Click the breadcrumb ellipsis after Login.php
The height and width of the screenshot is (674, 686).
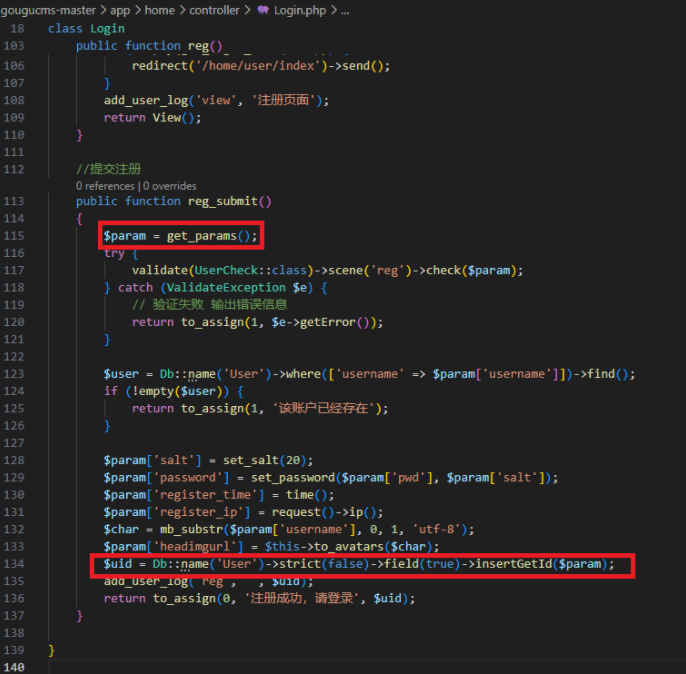(345, 10)
